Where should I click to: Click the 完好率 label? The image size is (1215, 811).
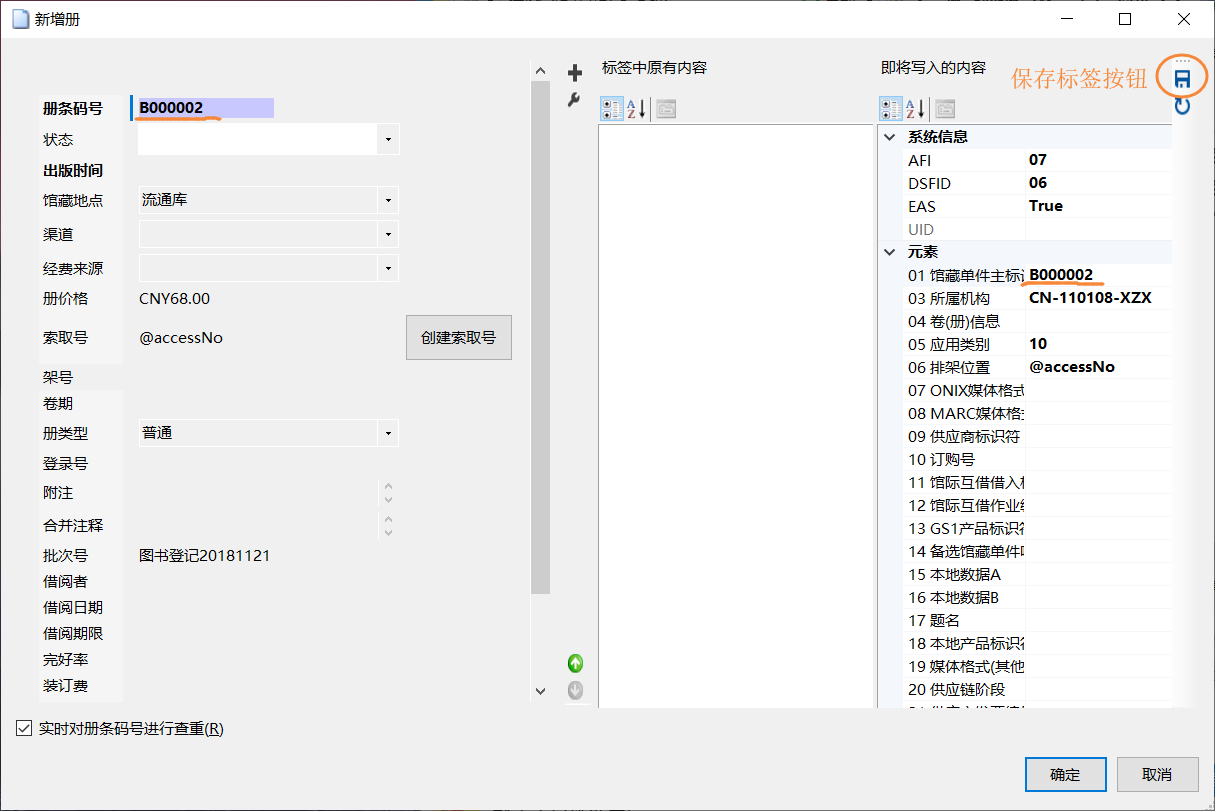(65, 660)
